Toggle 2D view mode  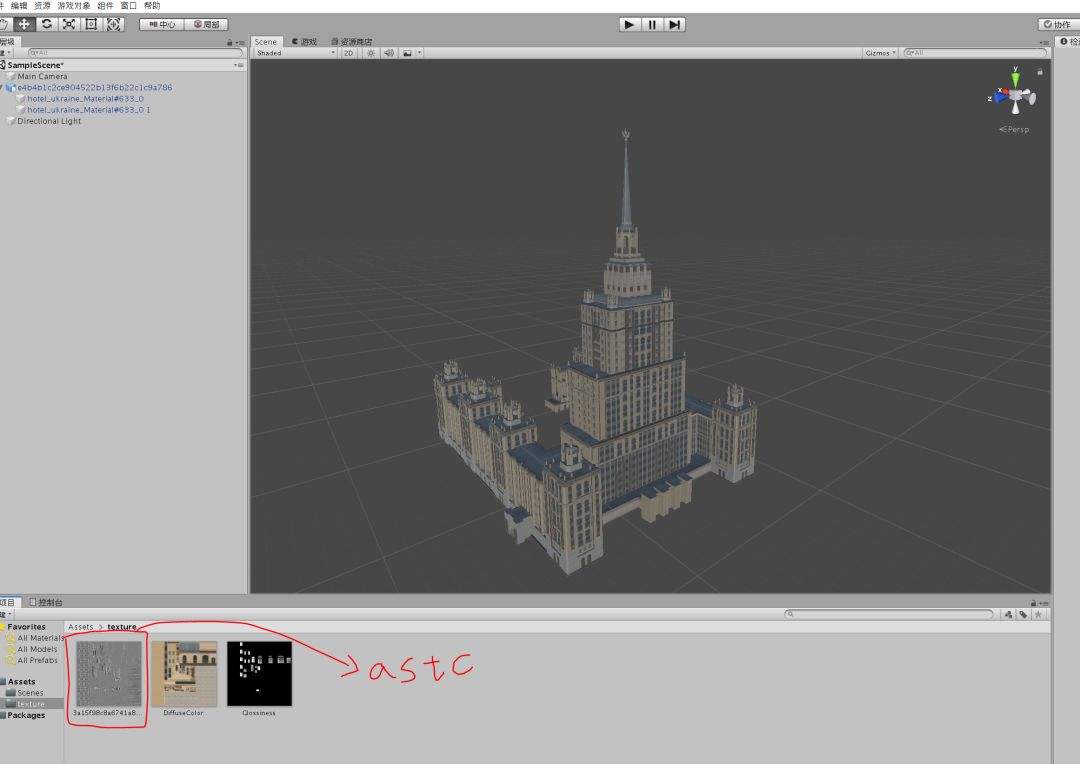click(349, 53)
